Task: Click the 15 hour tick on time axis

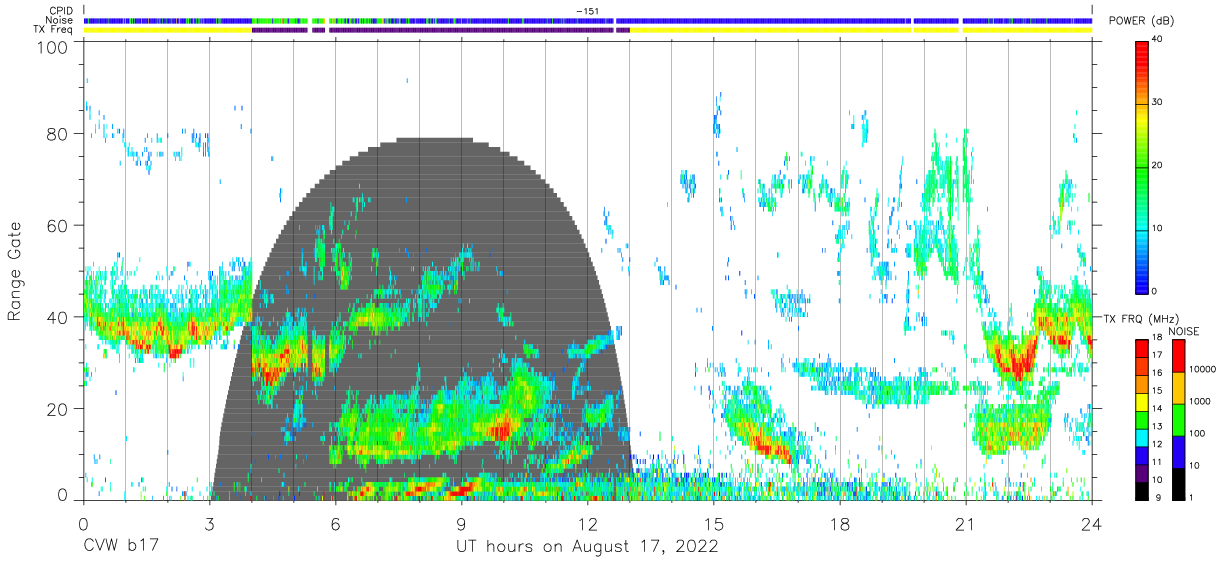Action: tap(713, 523)
